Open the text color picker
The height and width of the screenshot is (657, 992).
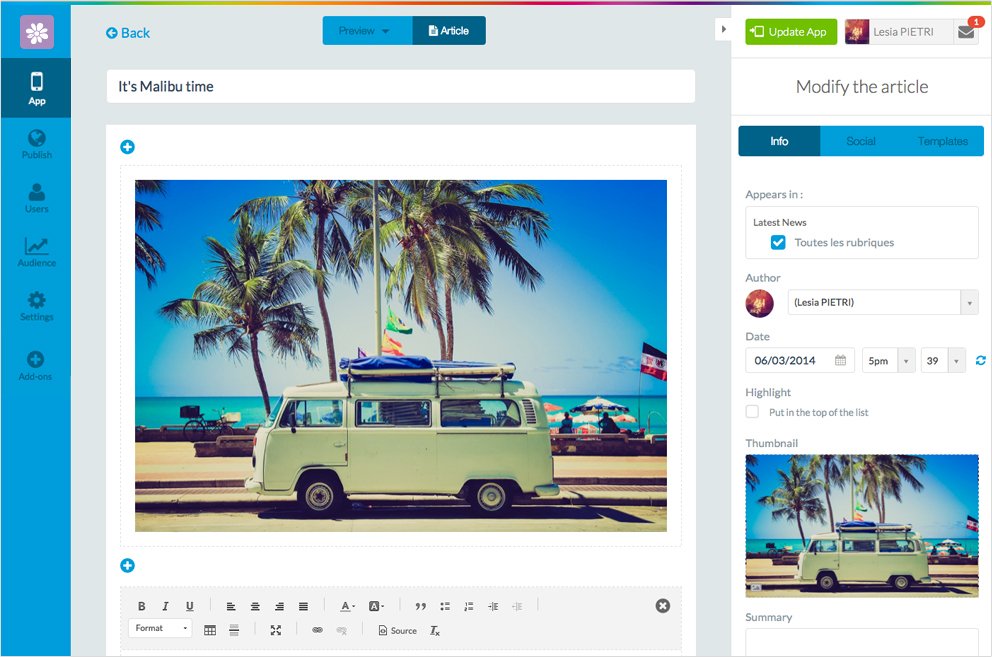pyautogui.click(x=347, y=606)
